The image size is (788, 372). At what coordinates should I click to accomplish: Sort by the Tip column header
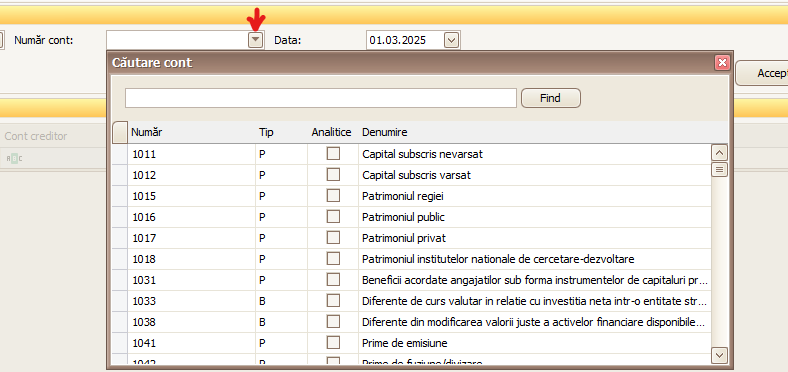click(x=281, y=132)
